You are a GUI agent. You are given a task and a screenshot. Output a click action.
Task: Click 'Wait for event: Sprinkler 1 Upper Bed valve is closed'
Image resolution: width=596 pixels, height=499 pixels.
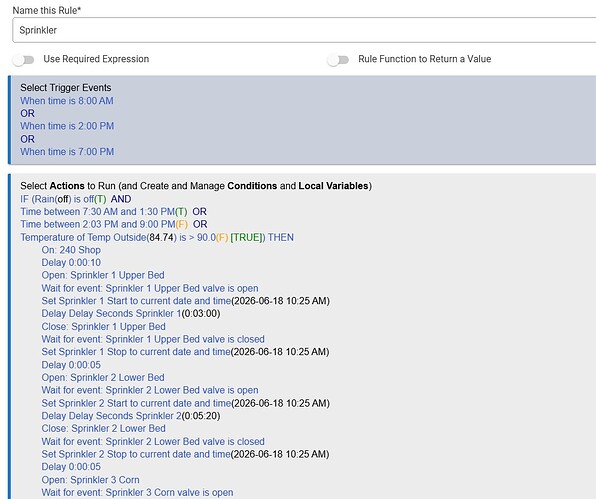(153, 339)
